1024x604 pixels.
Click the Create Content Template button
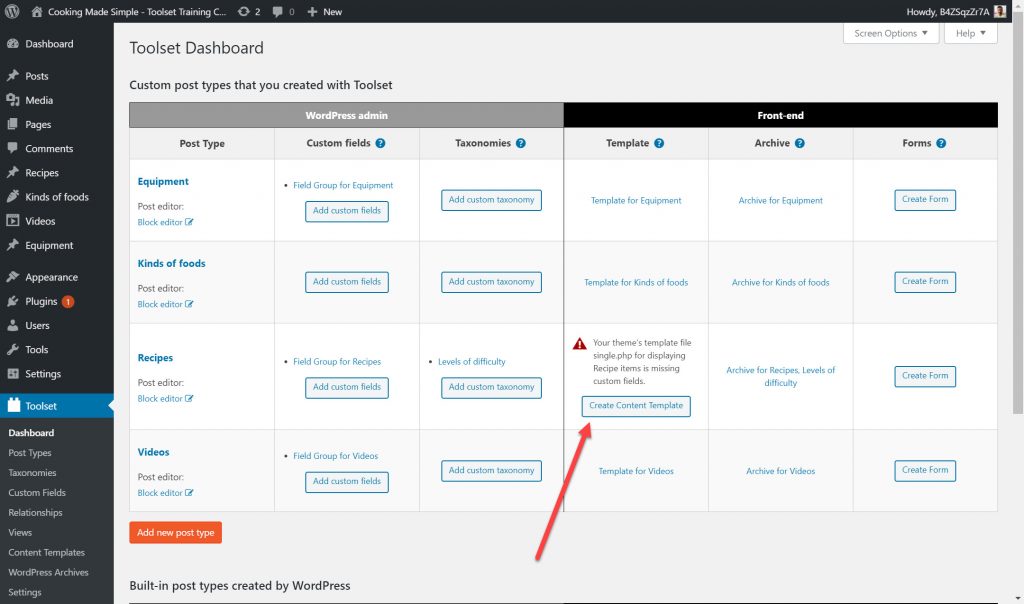click(636, 405)
